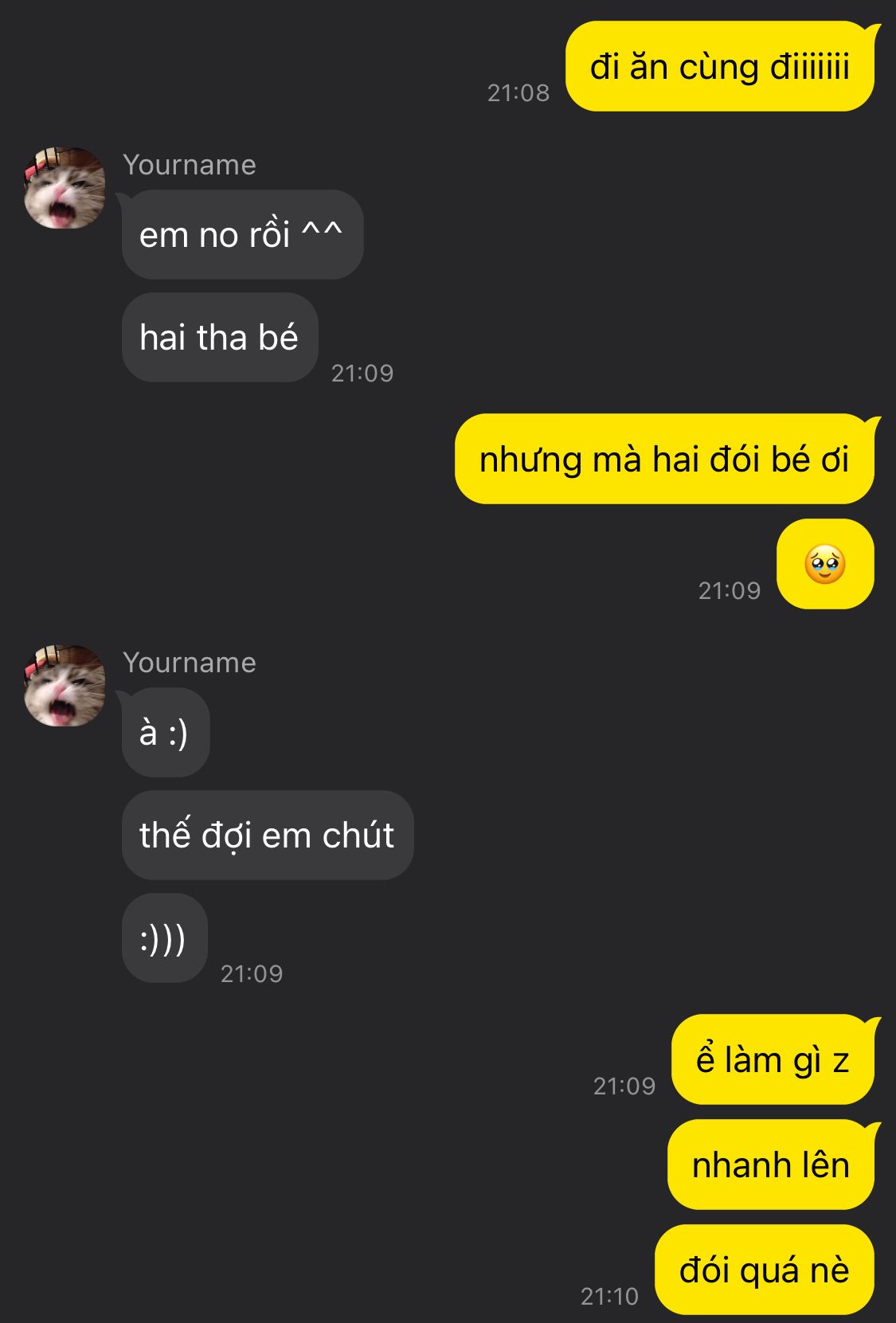896x1323 pixels.
Task: Select the pleading face emoji message
Action: coord(825,564)
